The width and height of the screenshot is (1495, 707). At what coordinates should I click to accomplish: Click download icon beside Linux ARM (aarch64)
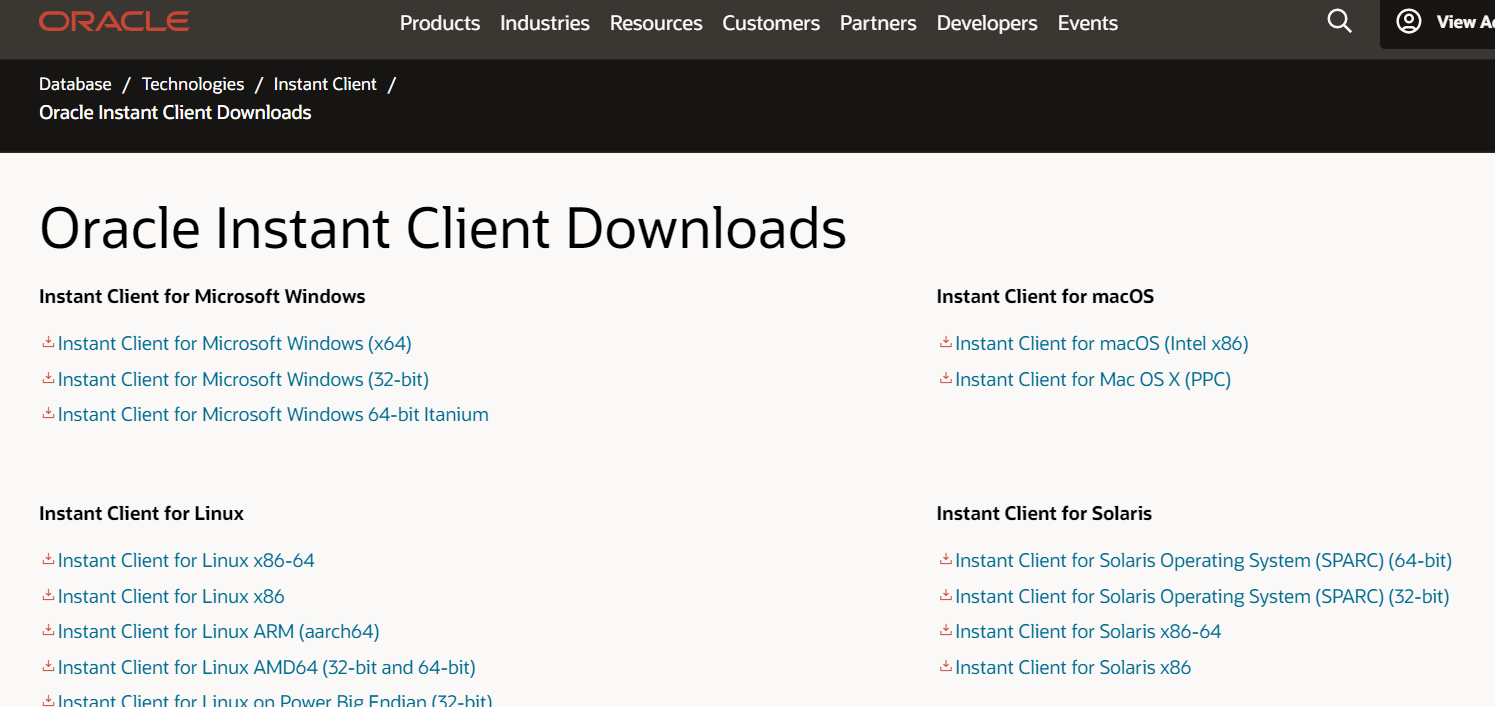click(x=48, y=631)
